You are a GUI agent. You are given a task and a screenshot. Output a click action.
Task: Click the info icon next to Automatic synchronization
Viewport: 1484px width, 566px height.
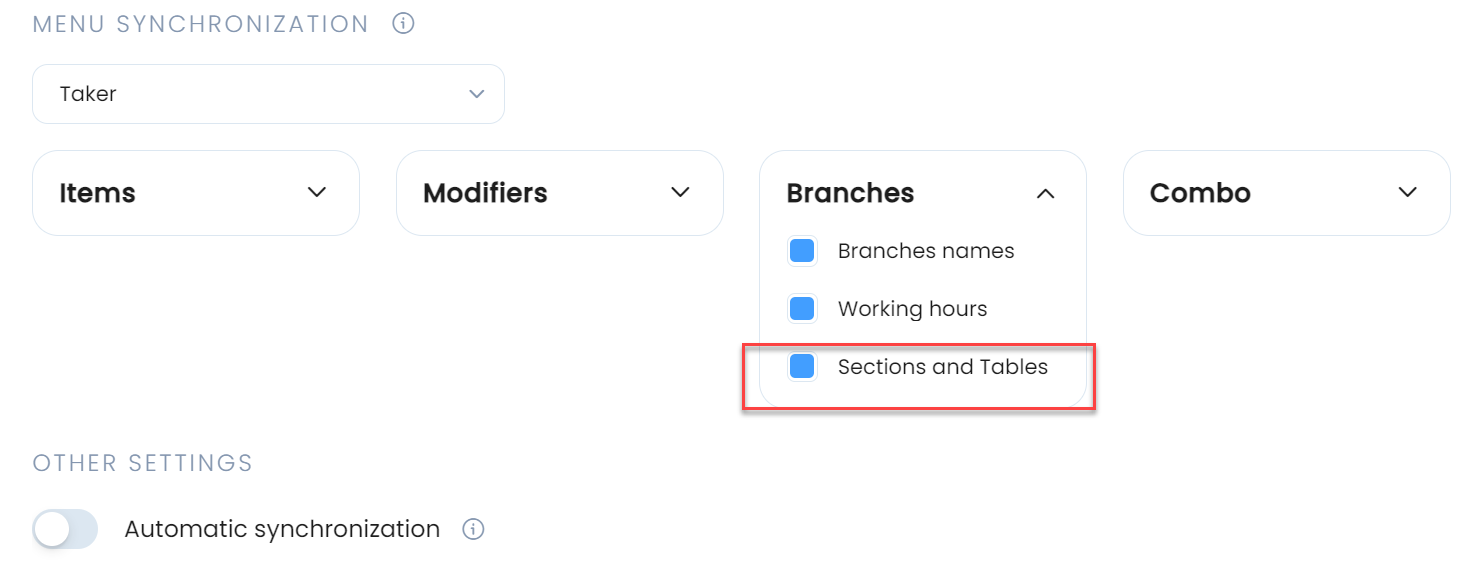474,529
